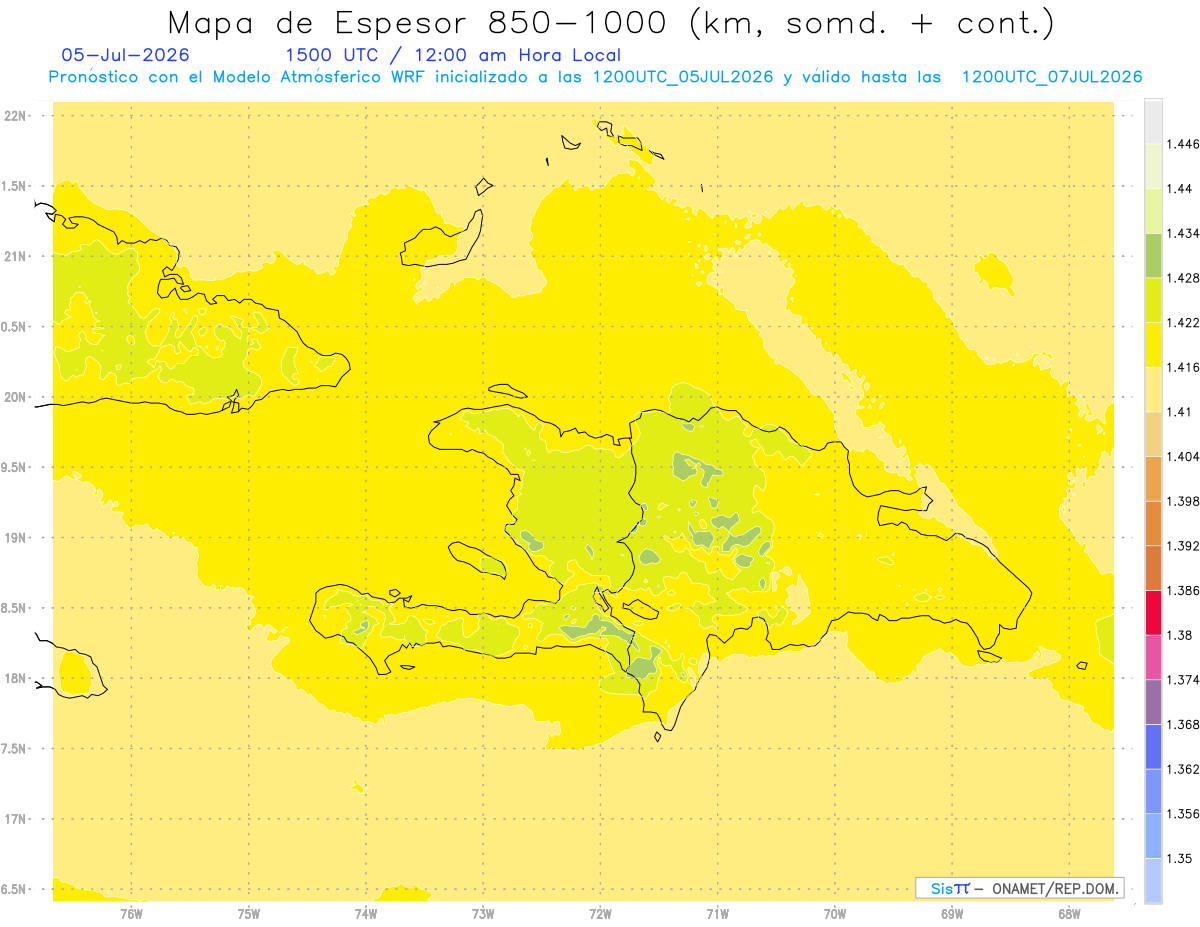The width and height of the screenshot is (1200, 927).
Task: Click the colorbar label "1.38"
Action: pos(1179,635)
